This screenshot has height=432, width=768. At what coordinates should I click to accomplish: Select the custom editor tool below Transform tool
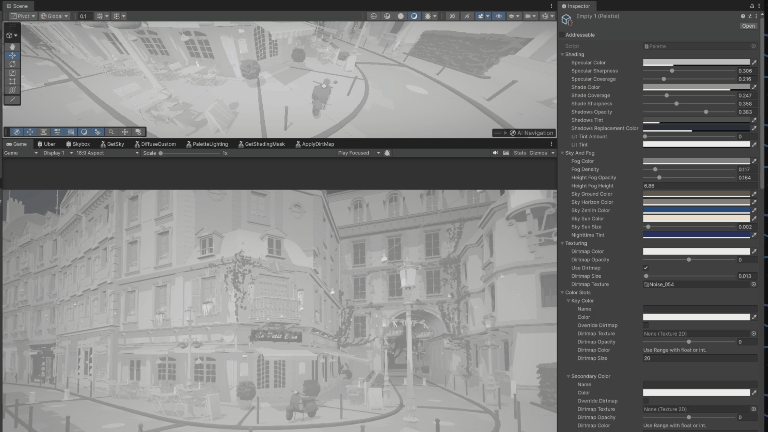[12, 100]
